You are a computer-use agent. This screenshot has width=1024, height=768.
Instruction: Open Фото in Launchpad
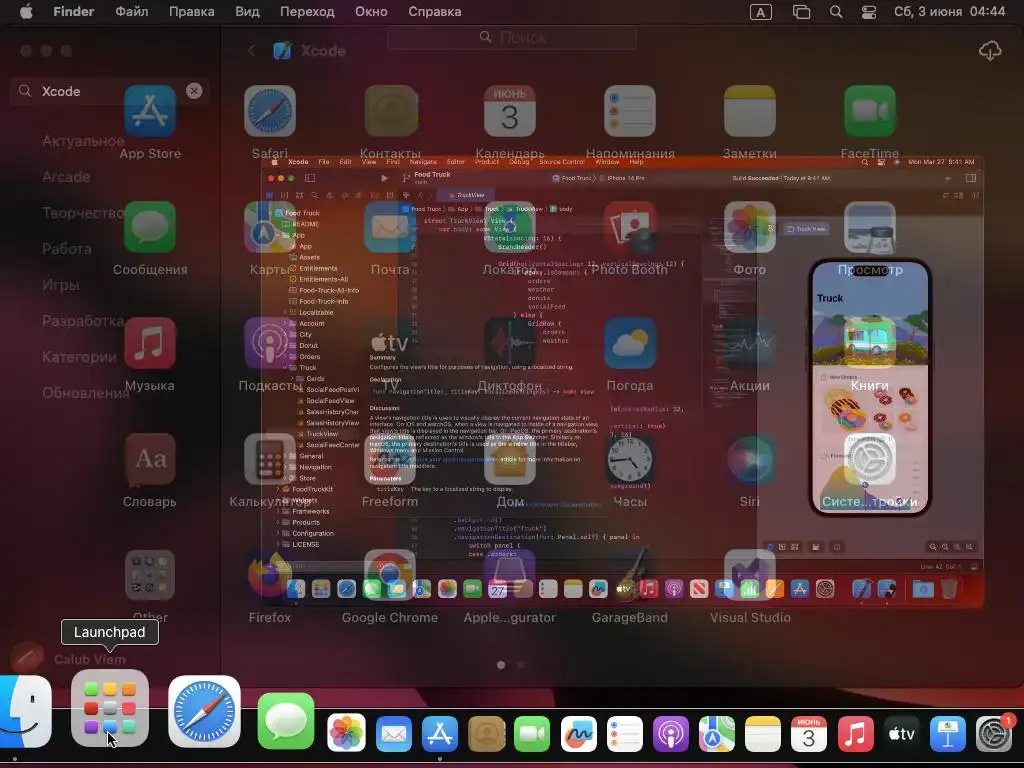pyautogui.click(x=750, y=227)
